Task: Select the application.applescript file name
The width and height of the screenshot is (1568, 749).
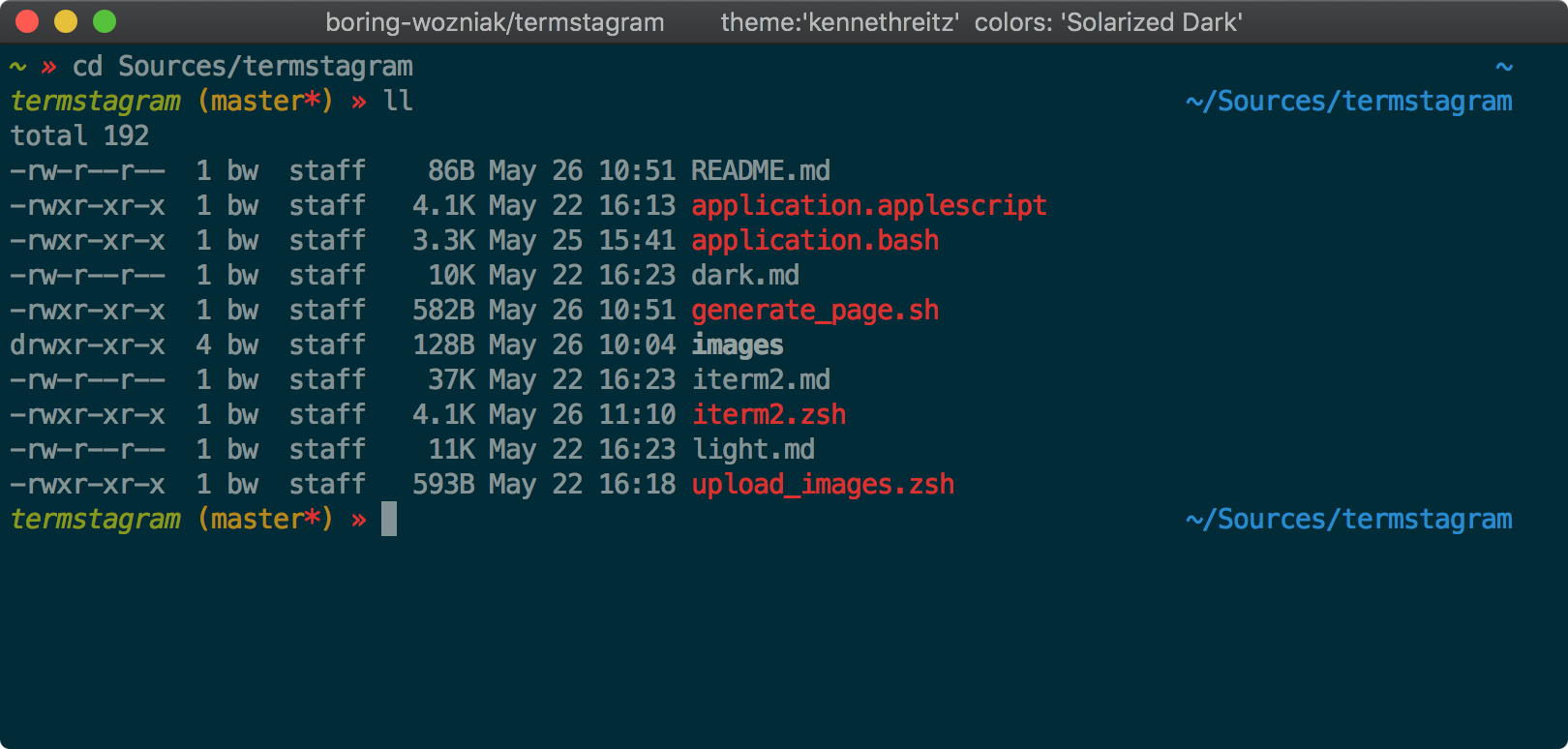Action: [x=868, y=206]
